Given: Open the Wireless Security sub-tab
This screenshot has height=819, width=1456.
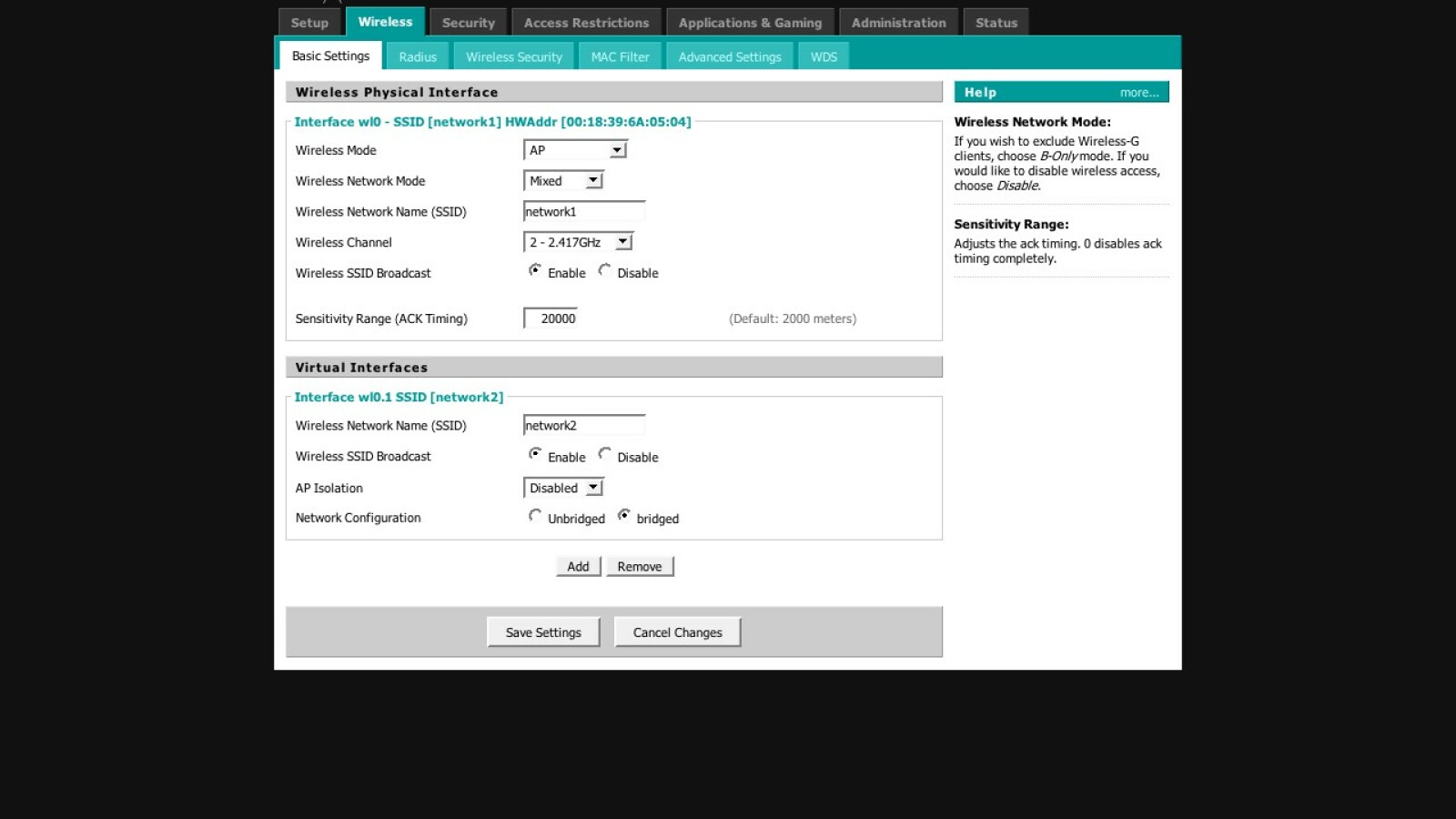Looking at the screenshot, I should point(514,56).
